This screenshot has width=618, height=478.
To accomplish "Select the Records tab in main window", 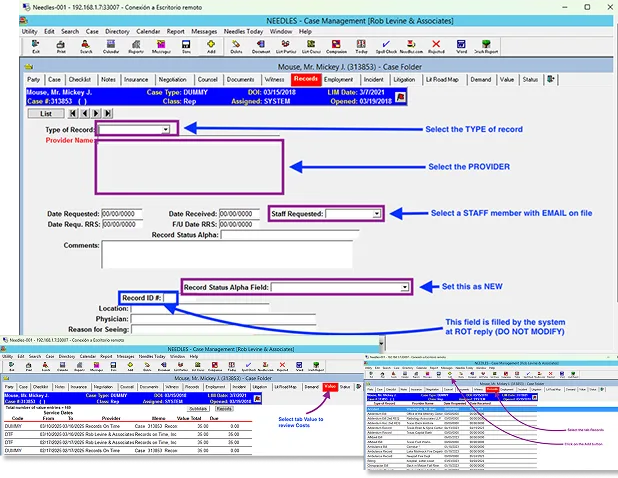I will point(305,79).
